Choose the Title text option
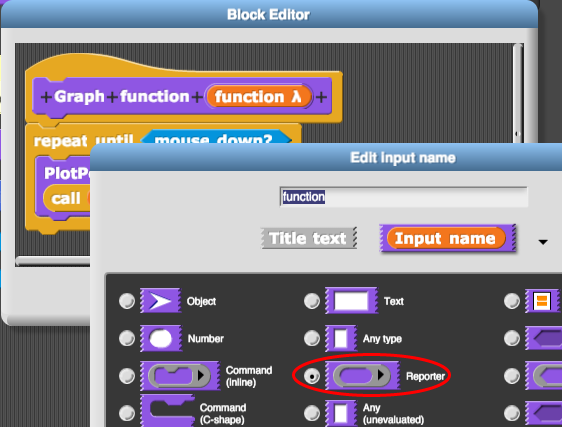562x427 pixels. point(308,238)
